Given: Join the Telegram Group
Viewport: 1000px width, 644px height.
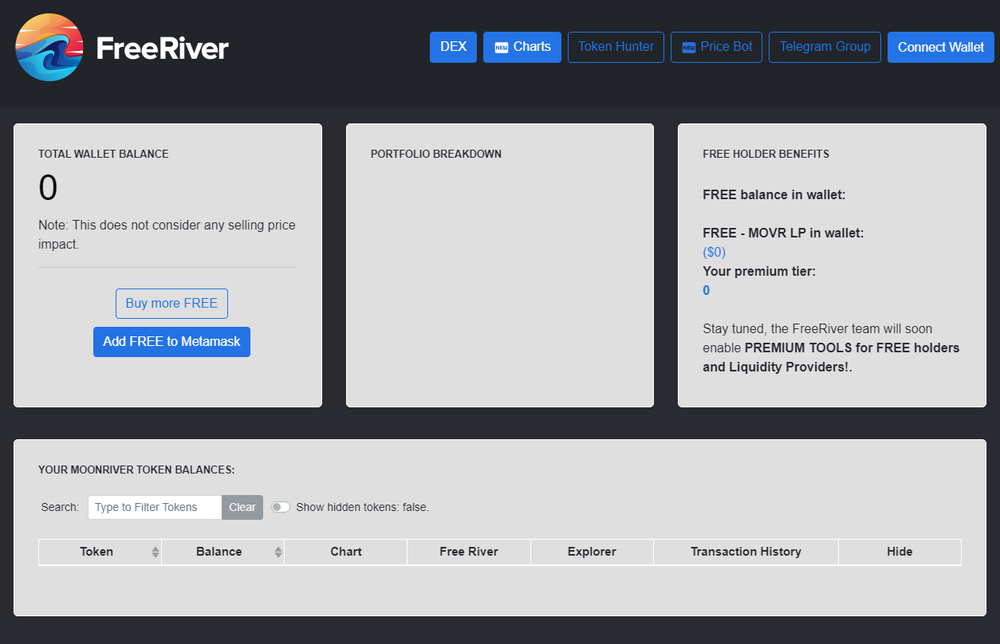Looking at the screenshot, I should [825, 47].
